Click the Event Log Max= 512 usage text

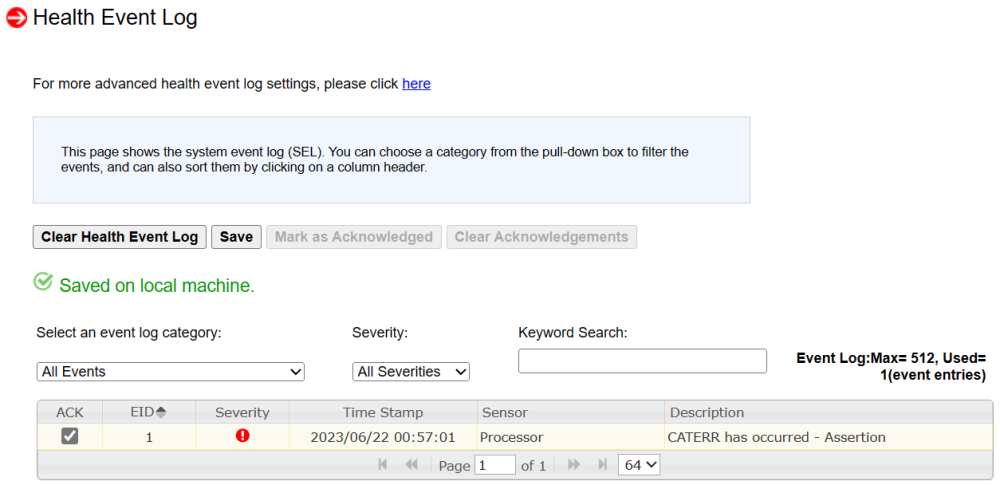tap(891, 367)
